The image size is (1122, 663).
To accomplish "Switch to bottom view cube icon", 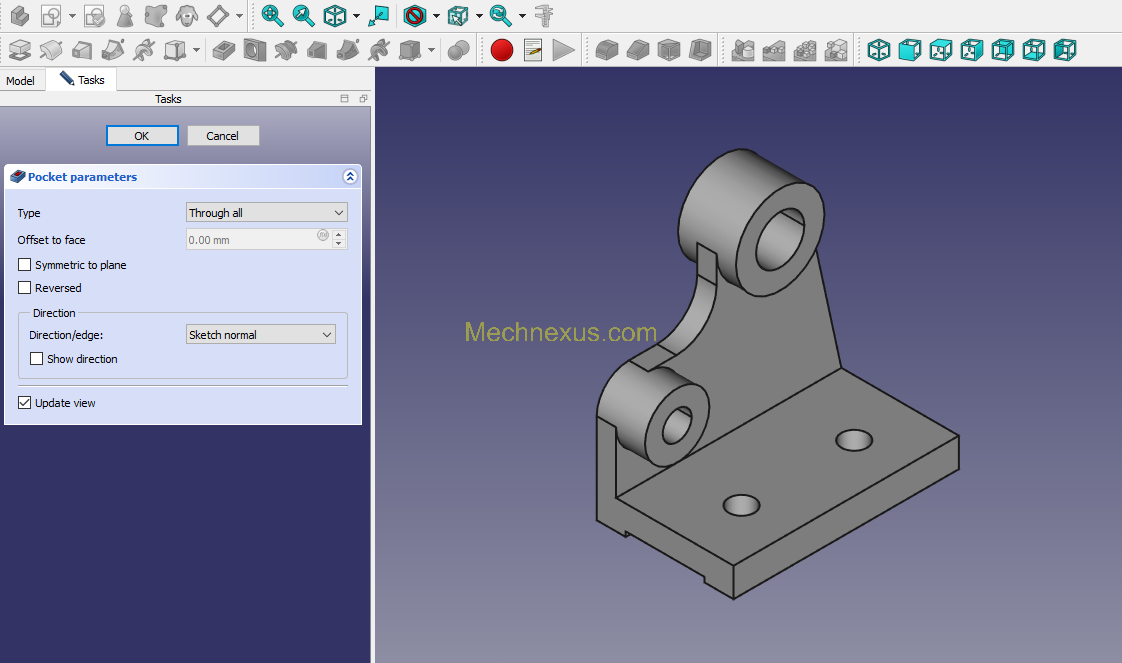I will pyautogui.click(x=1034, y=50).
